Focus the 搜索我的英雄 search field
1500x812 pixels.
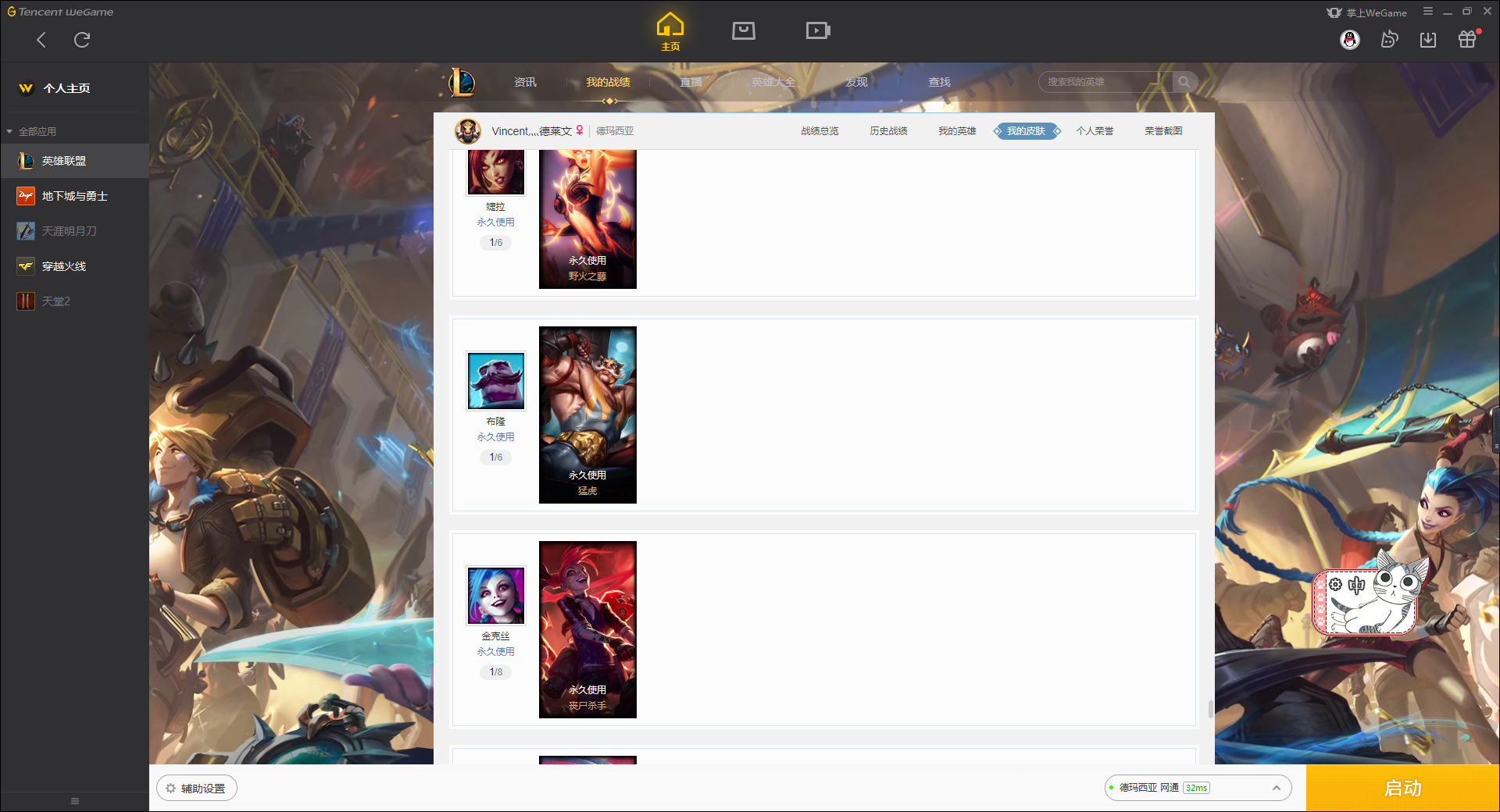pos(1105,82)
